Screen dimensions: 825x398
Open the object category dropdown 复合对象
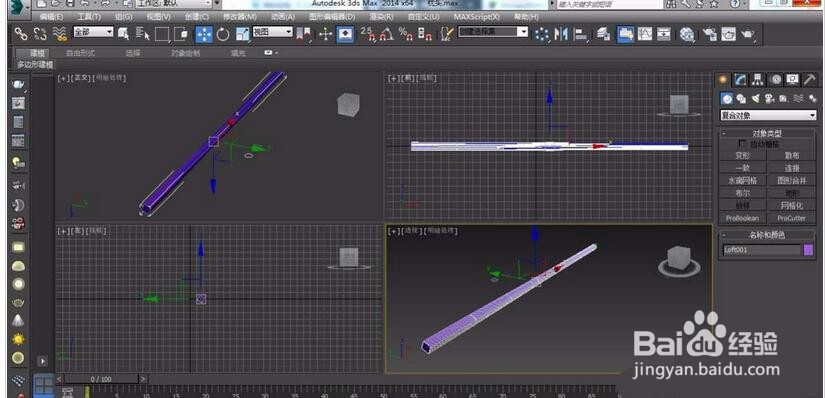click(x=768, y=115)
